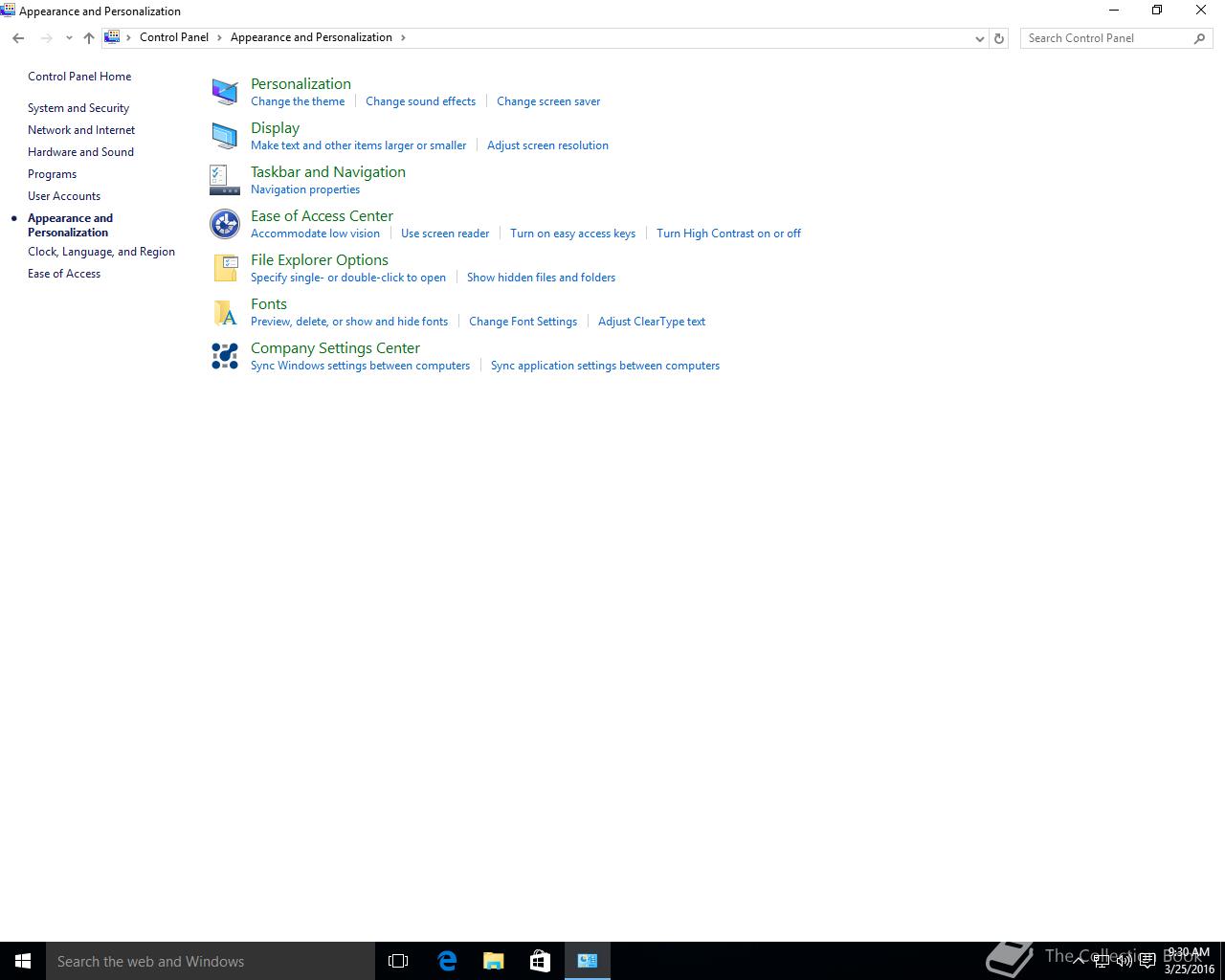This screenshot has height=980, width=1225.
Task: Click the search magnifier icon
Action: pos(1199,38)
